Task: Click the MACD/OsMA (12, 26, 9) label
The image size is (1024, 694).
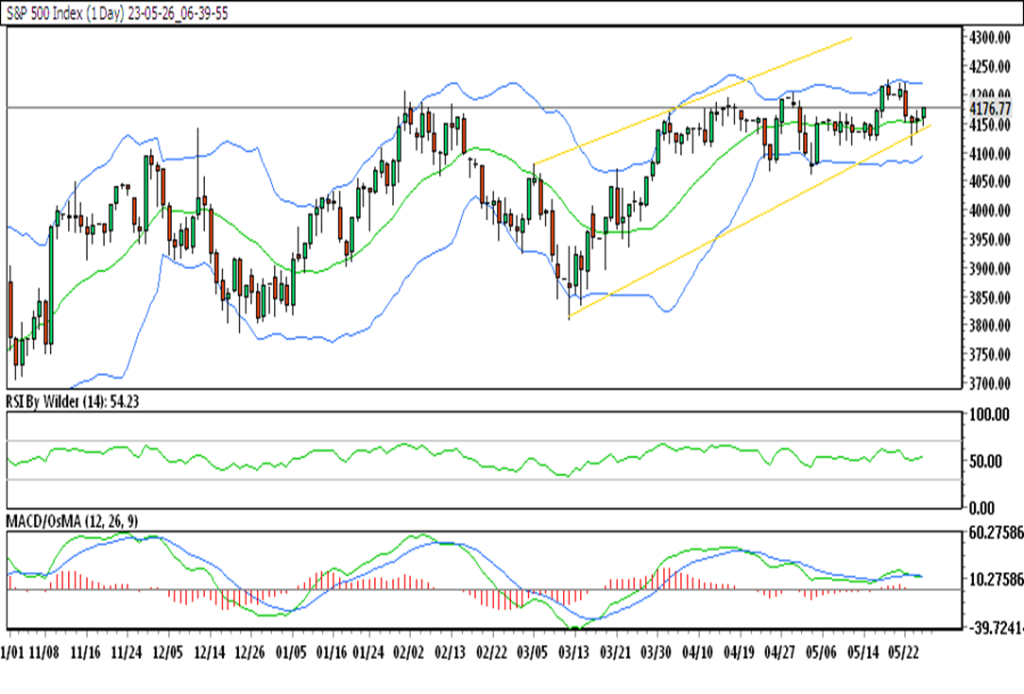Action: pyautogui.click(x=72, y=521)
